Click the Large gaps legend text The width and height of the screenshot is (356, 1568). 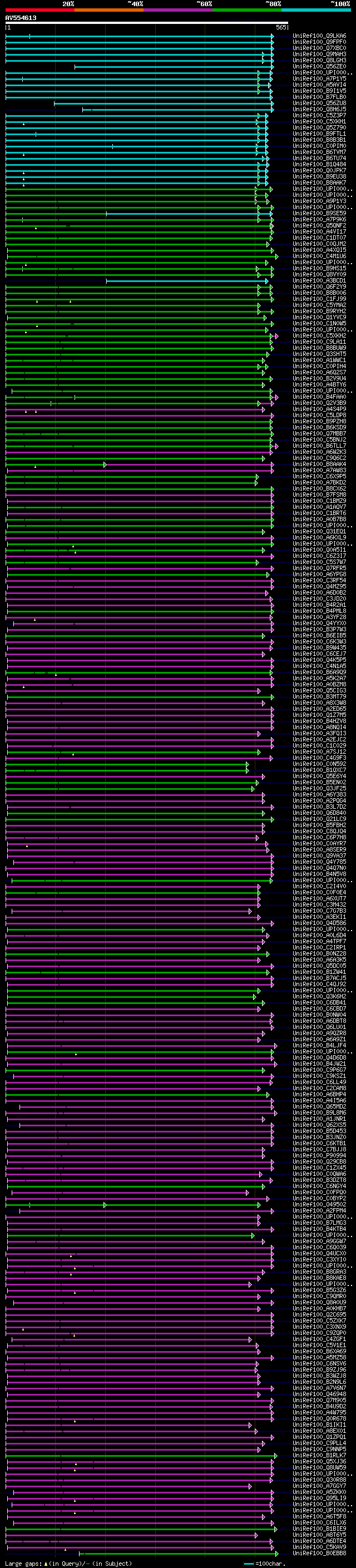pyautogui.click(x=68, y=1563)
